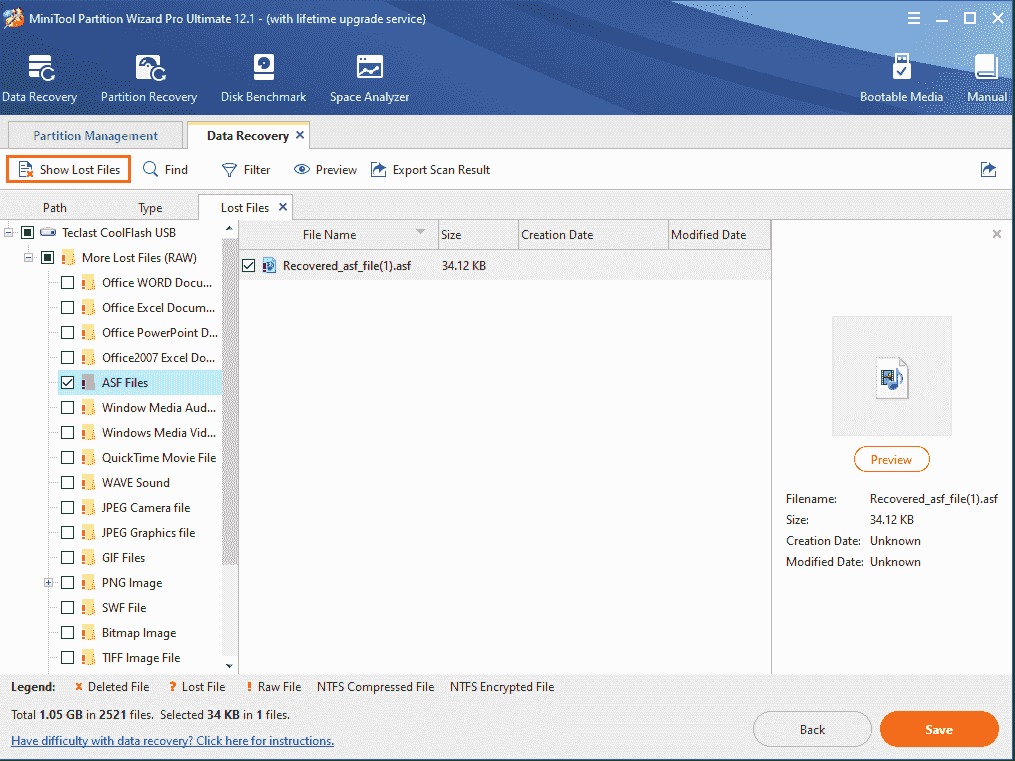Select the Window Media Audio tree item

point(159,408)
